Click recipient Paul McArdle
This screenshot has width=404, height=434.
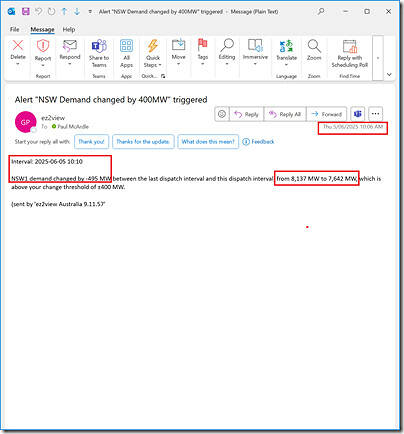tap(73, 127)
